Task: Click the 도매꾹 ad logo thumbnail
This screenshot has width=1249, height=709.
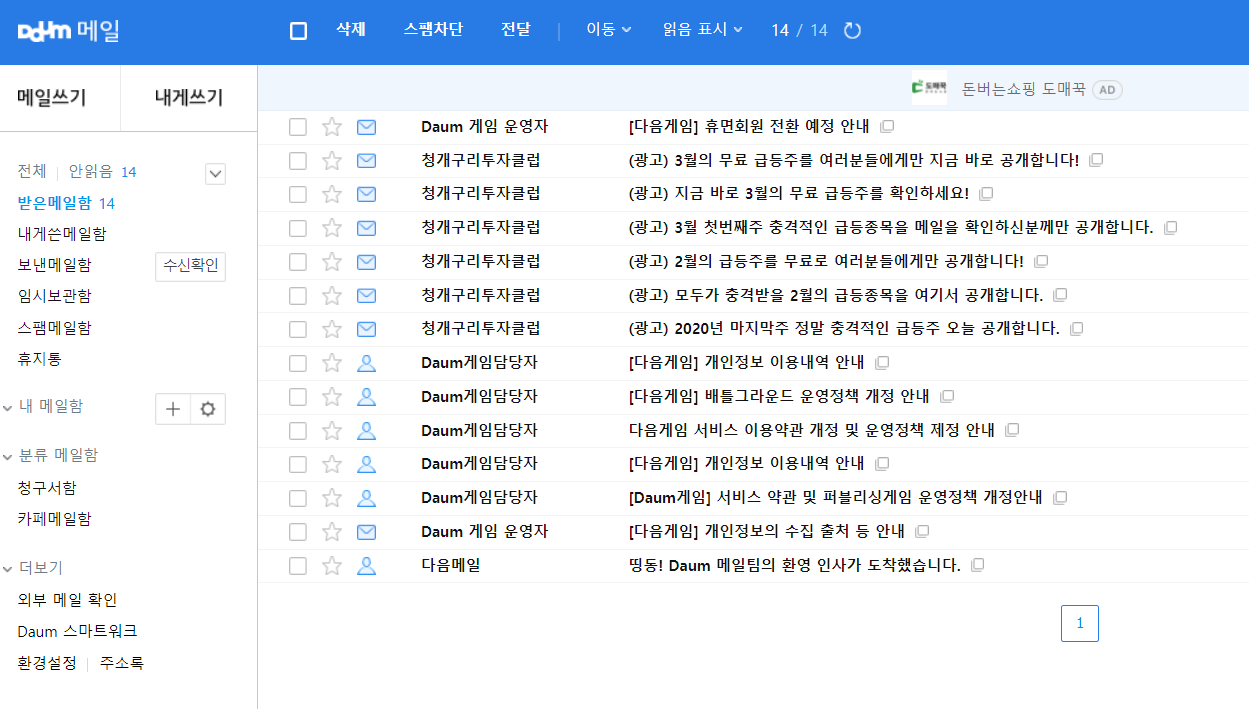Action: 929,90
